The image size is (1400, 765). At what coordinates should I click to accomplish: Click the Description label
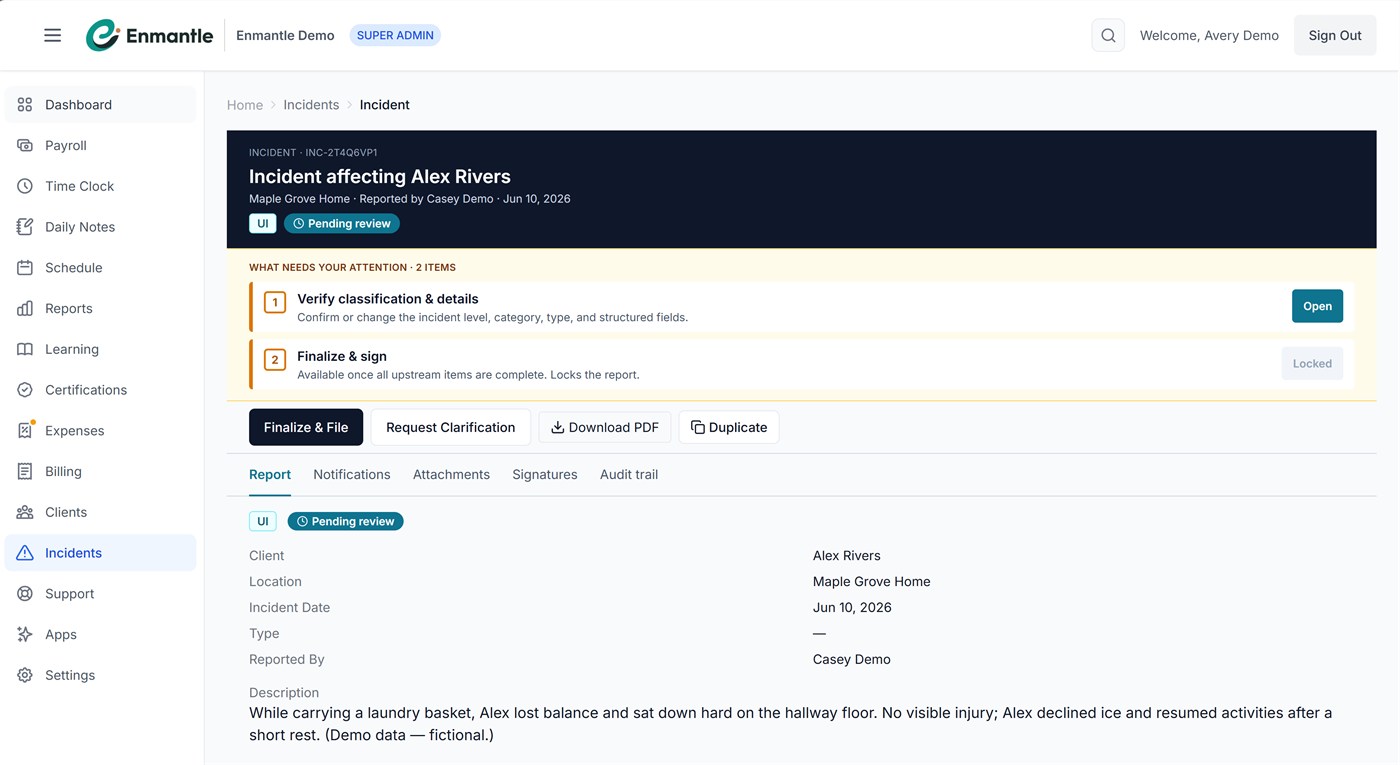point(284,692)
